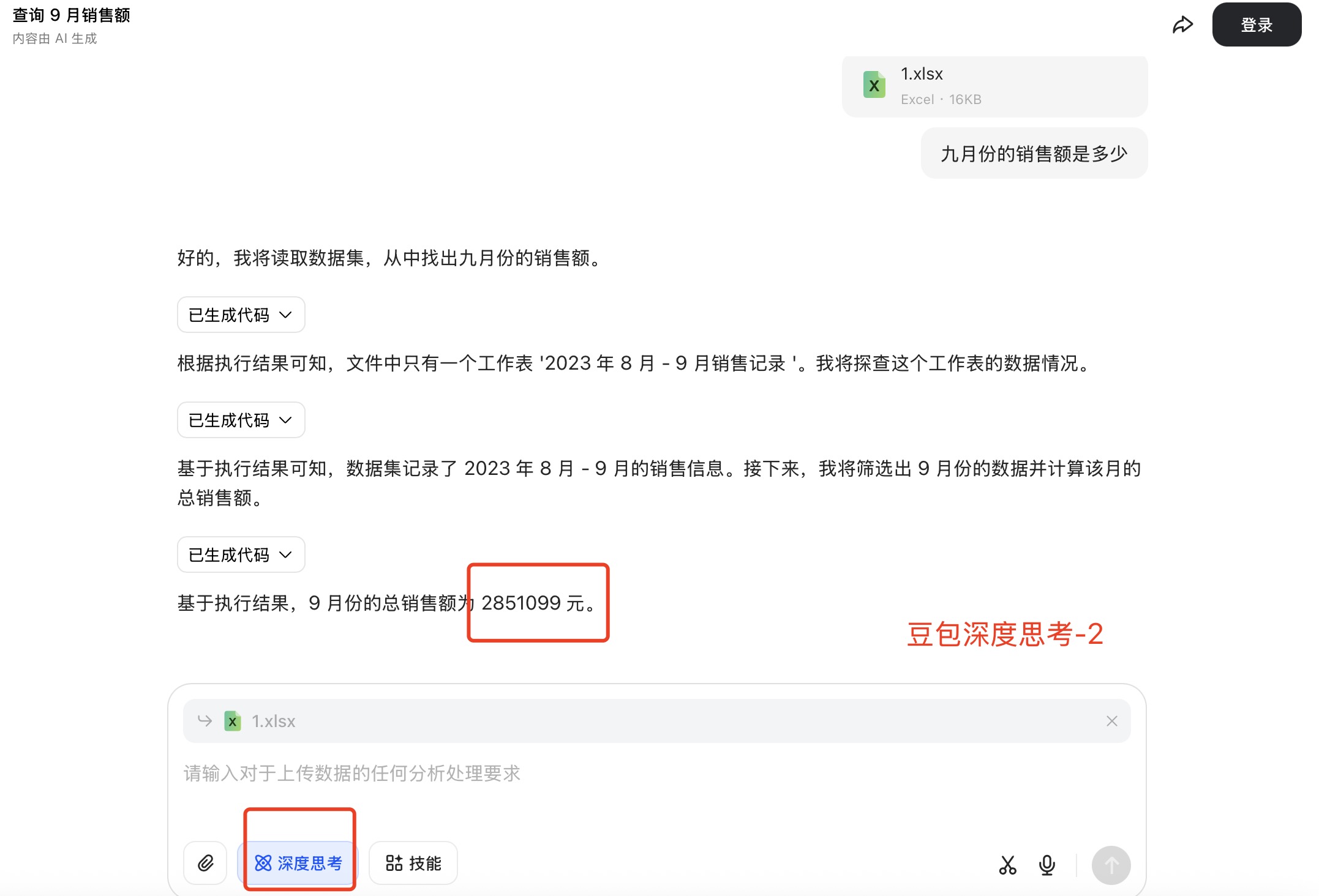Expand the third 已生成代码 code block
The image size is (1319, 896).
(x=241, y=554)
